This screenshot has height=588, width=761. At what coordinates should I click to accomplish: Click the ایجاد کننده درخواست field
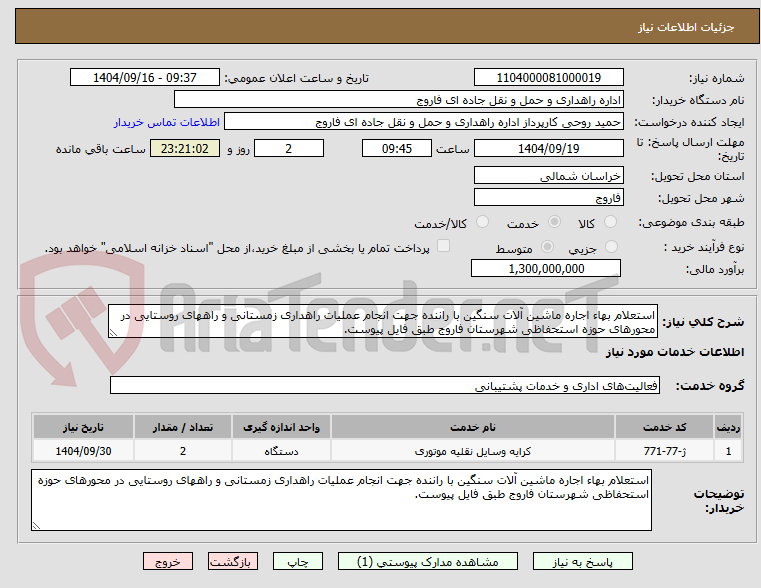423,122
